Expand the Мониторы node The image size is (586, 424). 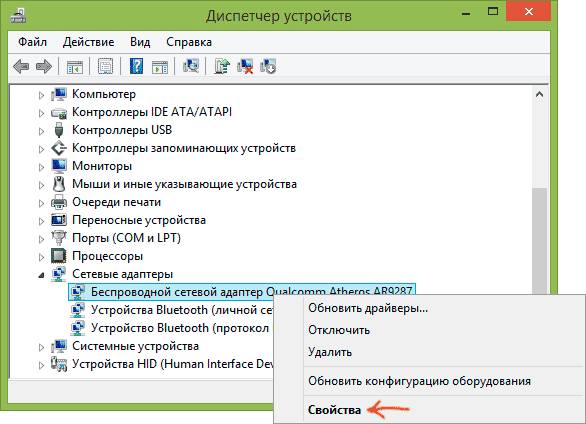(41, 167)
